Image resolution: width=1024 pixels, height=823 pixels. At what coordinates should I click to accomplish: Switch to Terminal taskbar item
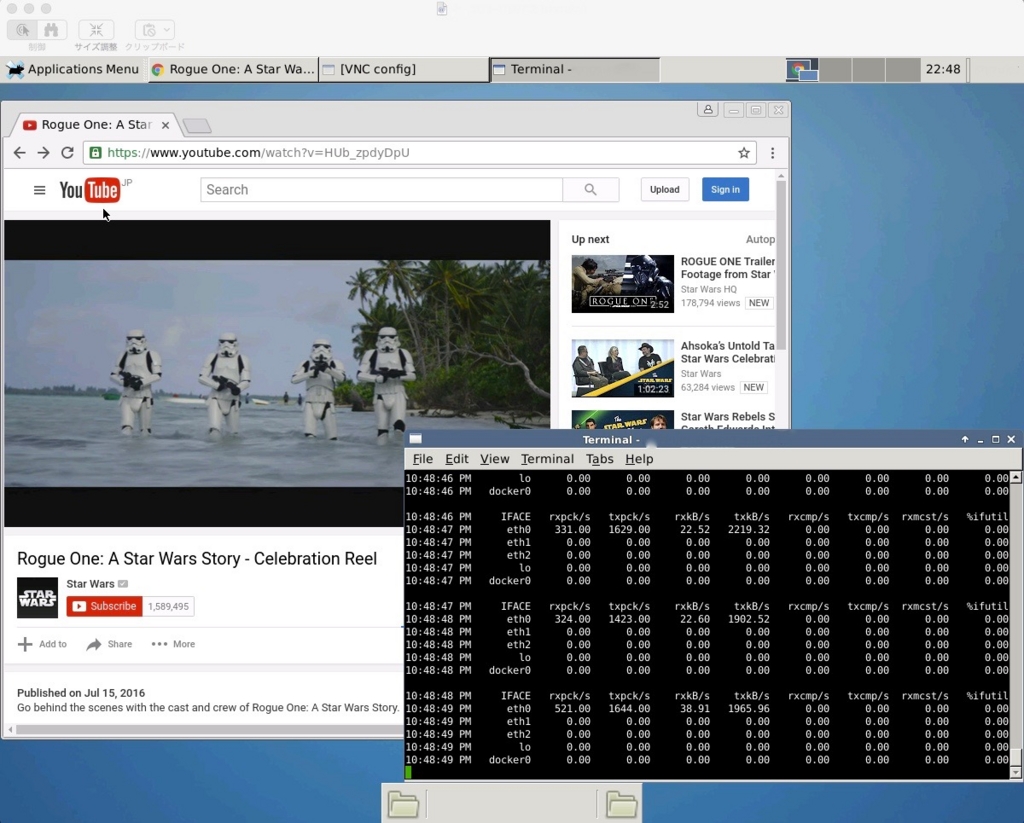click(x=575, y=69)
